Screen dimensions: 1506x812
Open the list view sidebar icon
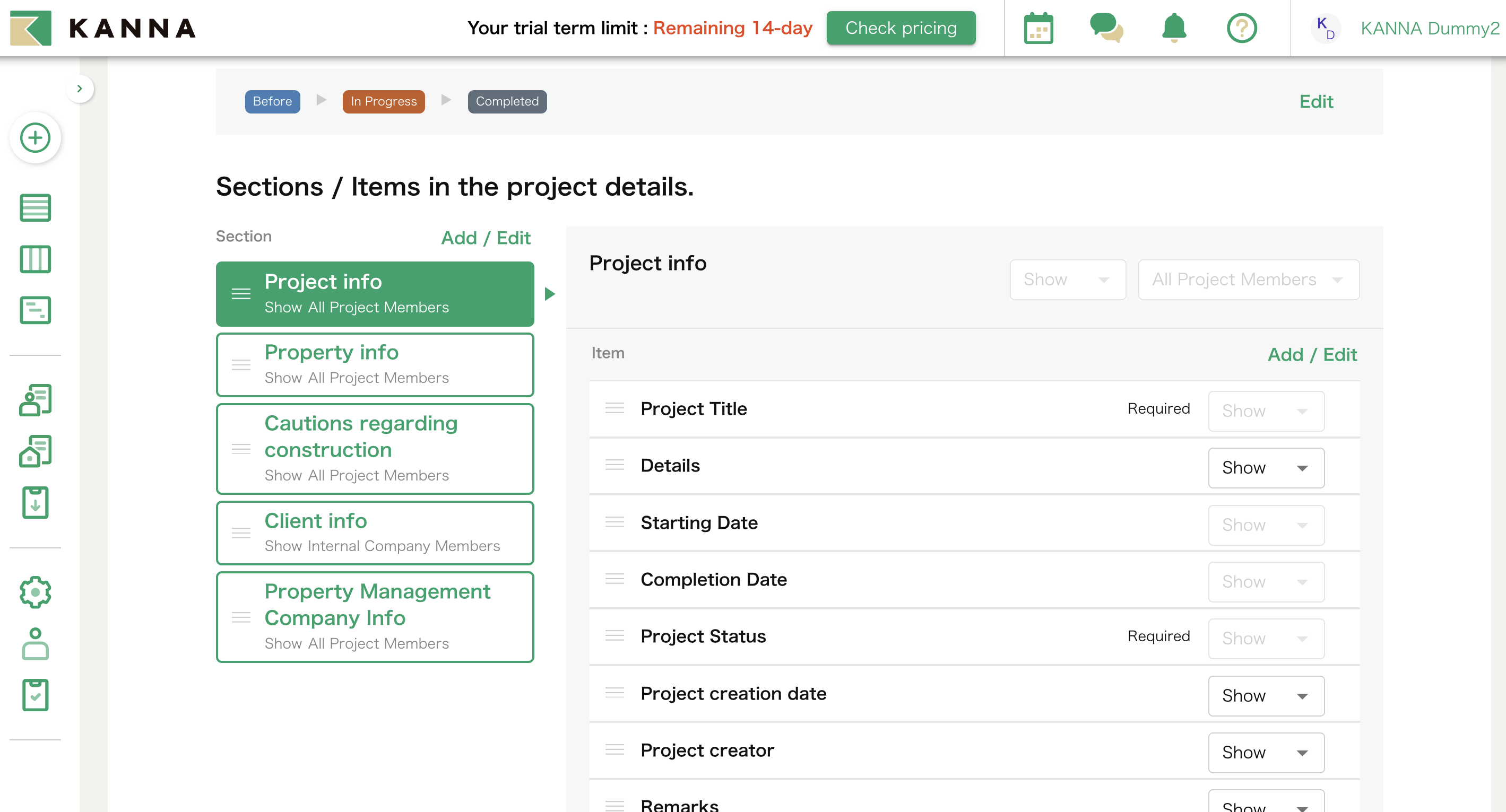(x=35, y=208)
